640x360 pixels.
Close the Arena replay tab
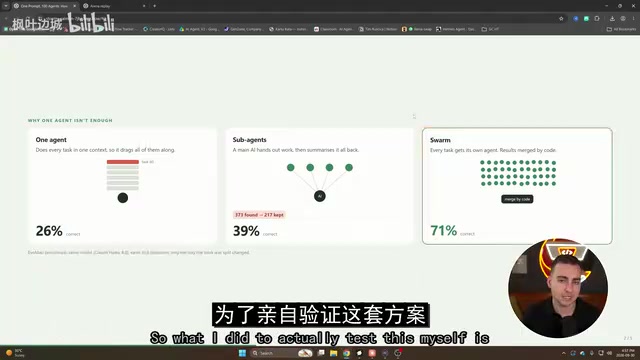coord(144,6)
